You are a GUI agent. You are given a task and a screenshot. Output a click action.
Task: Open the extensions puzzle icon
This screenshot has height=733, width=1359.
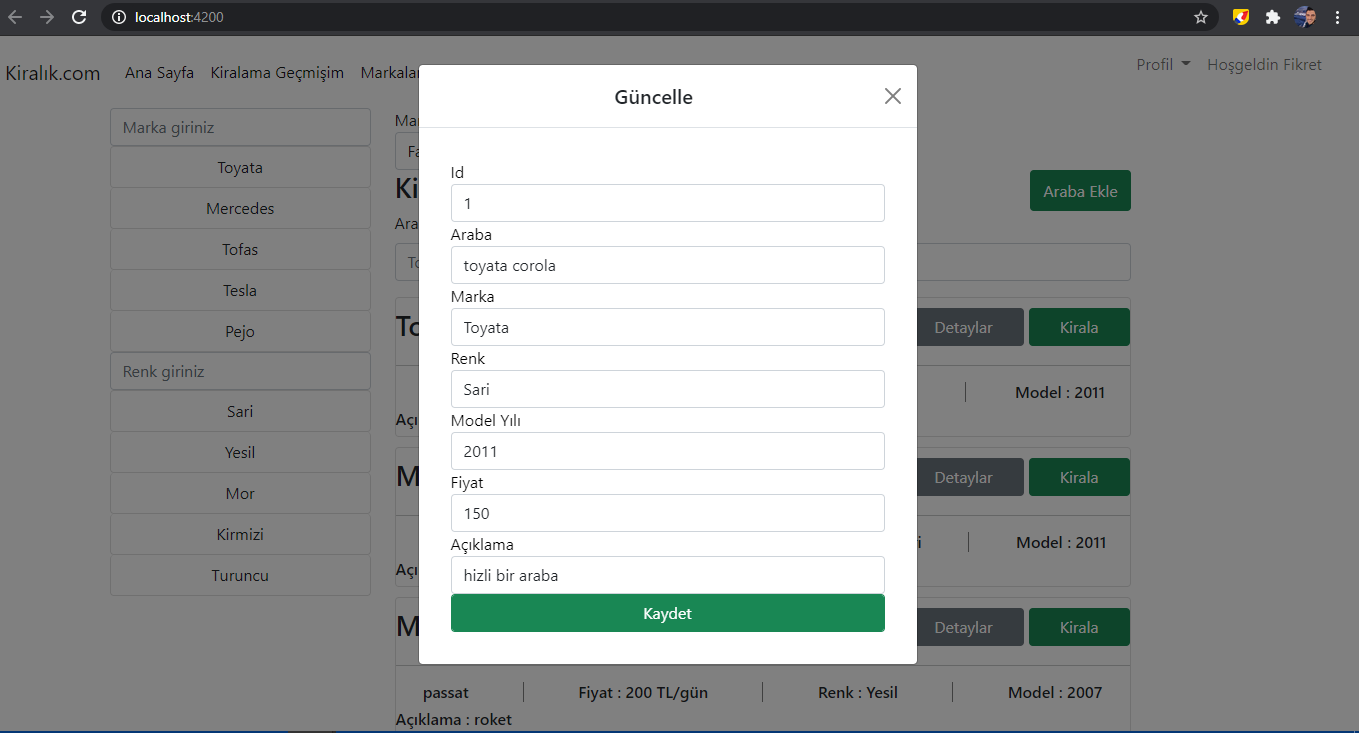[1271, 17]
